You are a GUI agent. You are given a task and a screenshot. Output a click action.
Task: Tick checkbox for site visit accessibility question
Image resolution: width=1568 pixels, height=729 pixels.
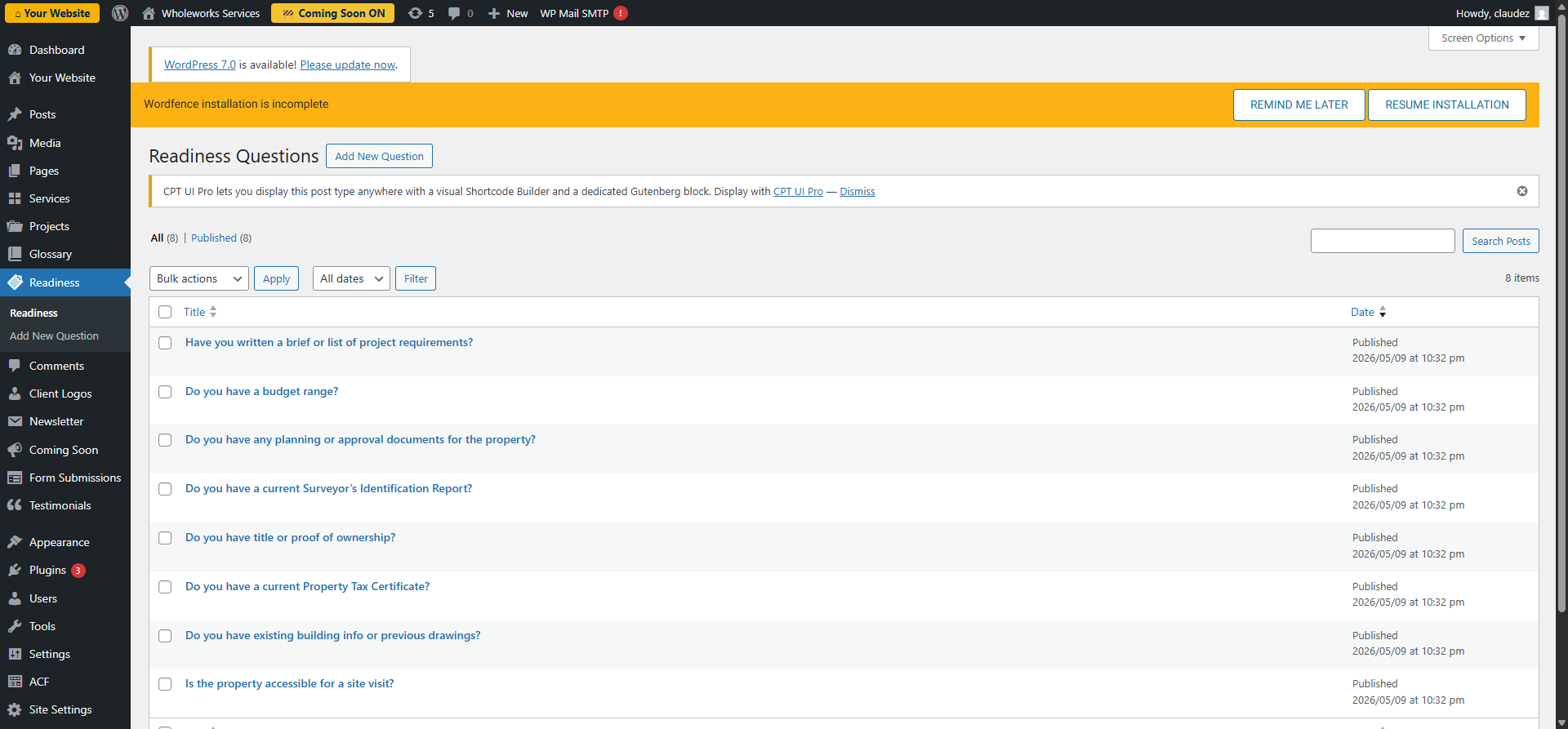(x=165, y=684)
